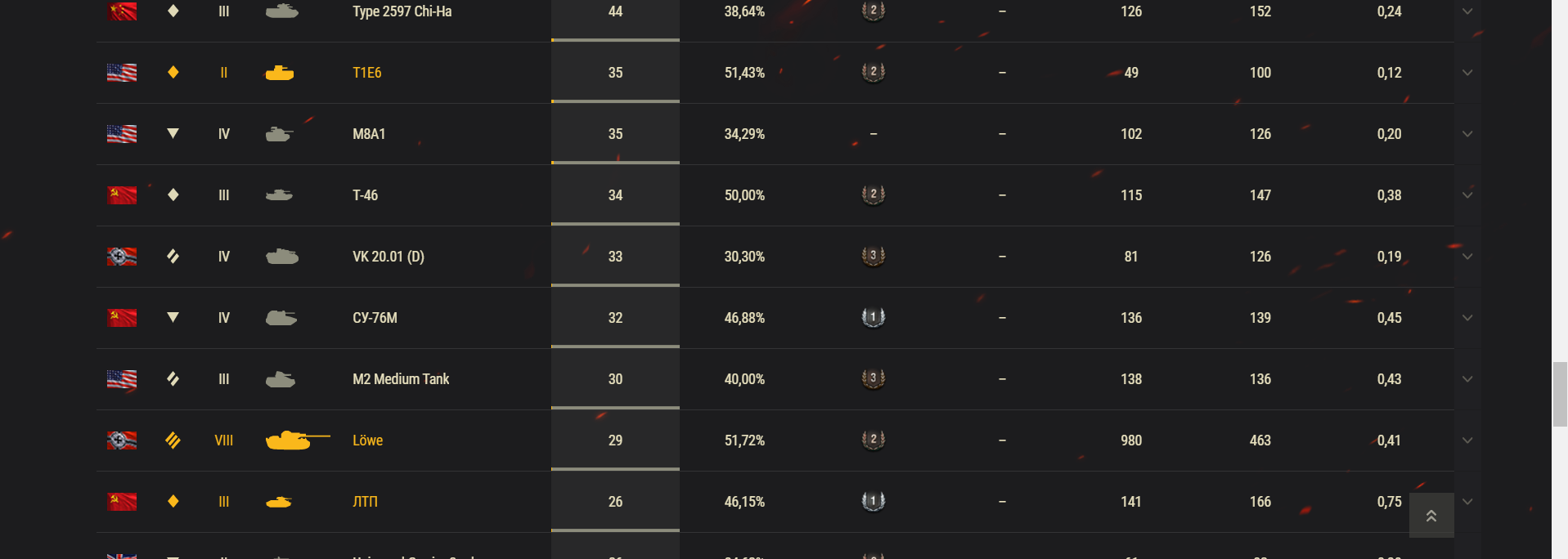1568x559 pixels.
Task: Click the page vertical scrollbar thumb
Action: tap(1560, 394)
